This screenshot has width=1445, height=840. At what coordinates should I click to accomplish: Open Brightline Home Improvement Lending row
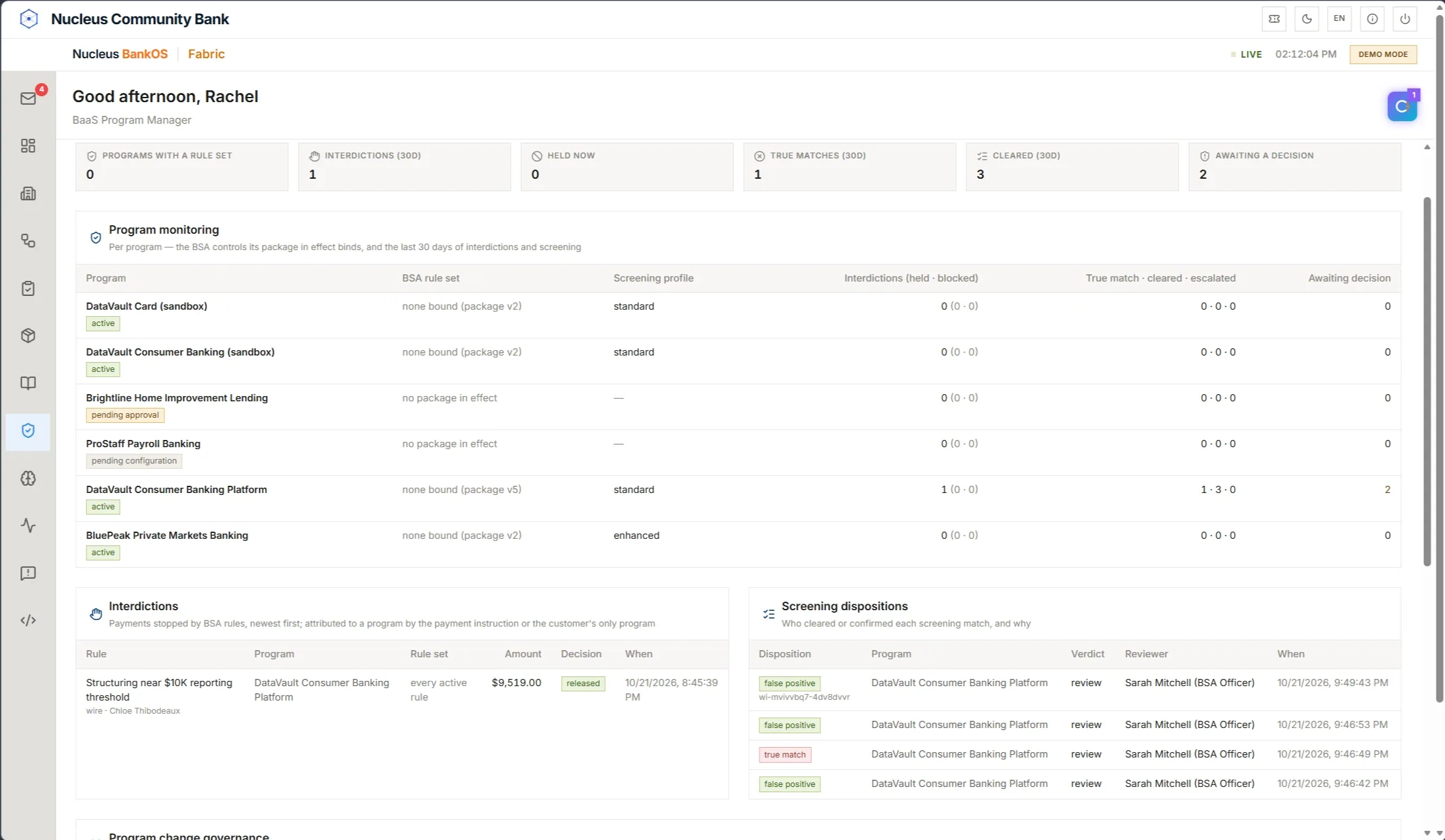coord(738,407)
